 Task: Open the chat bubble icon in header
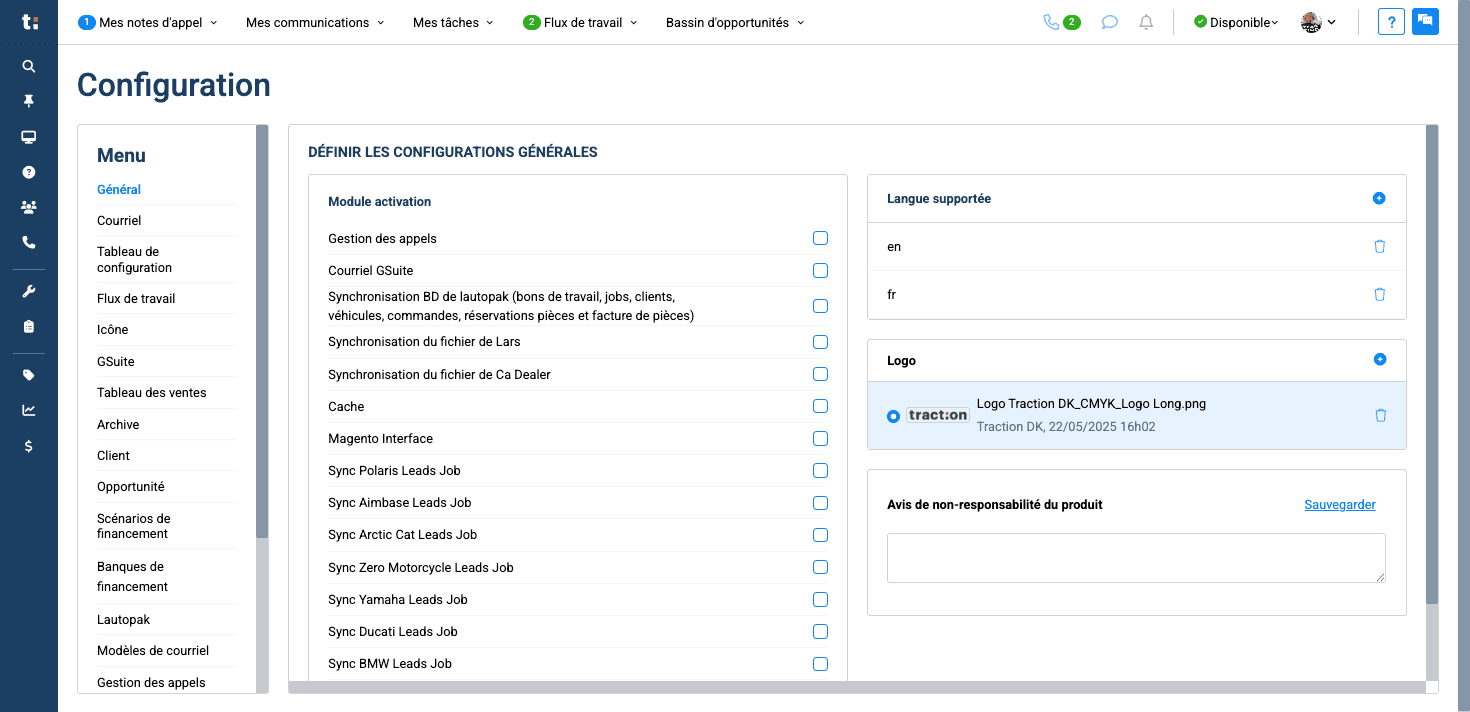pos(1109,22)
